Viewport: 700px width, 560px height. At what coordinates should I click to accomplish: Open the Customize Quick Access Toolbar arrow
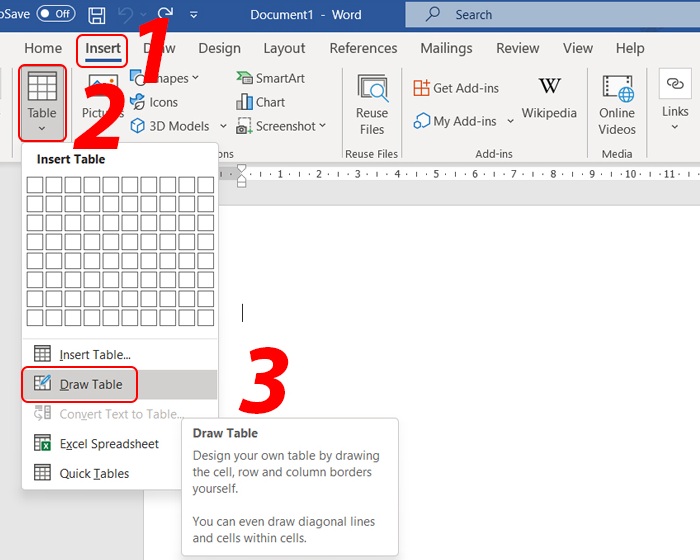coord(193,15)
